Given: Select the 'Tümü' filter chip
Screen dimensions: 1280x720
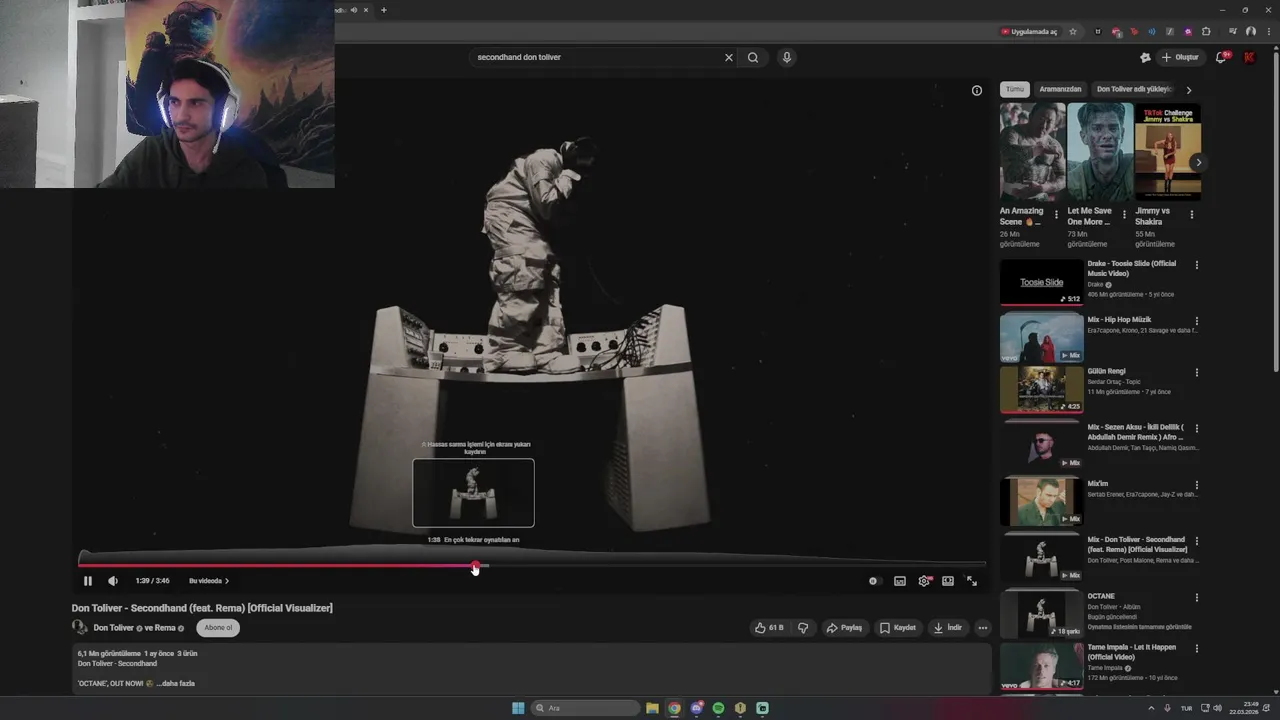Looking at the screenshot, I should click(1015, 89).
